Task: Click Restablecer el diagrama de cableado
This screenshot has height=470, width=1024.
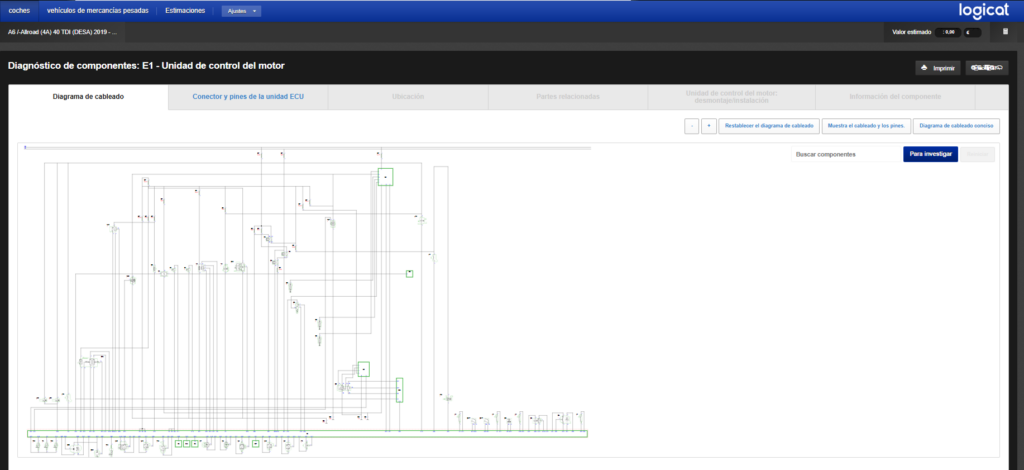Action: [x=769, y=126]
